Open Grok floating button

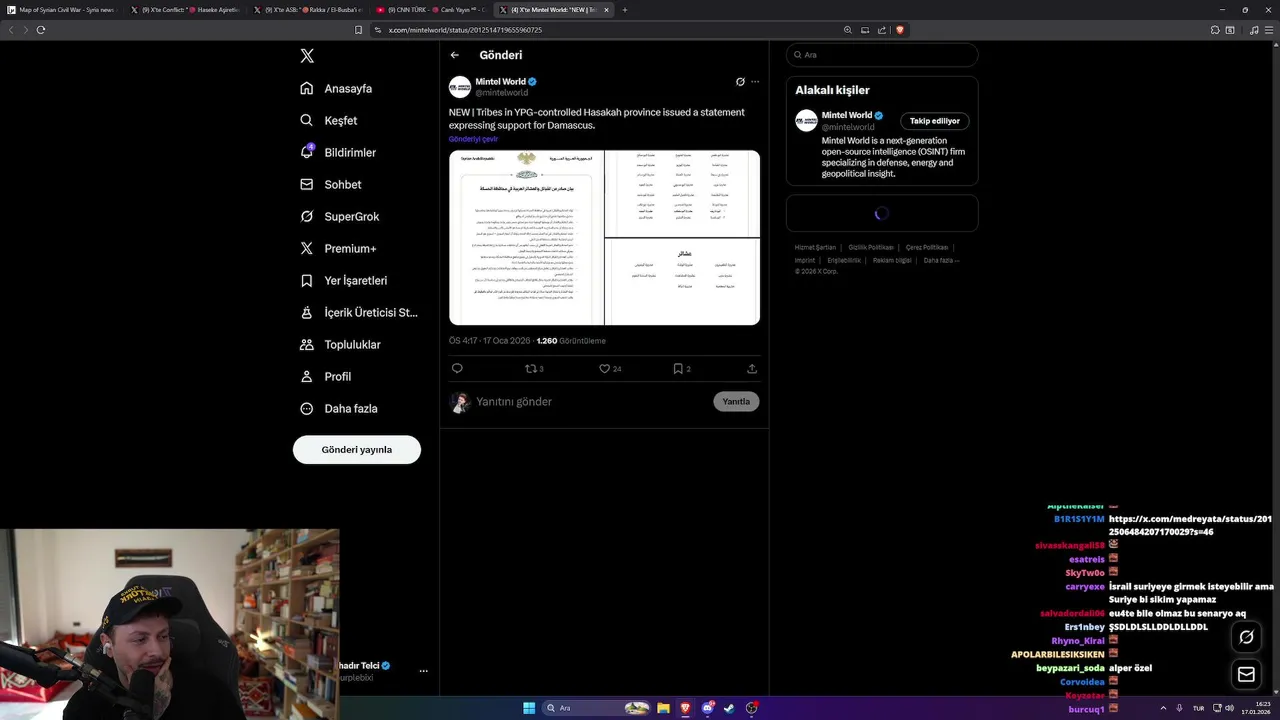[1246, 637]
